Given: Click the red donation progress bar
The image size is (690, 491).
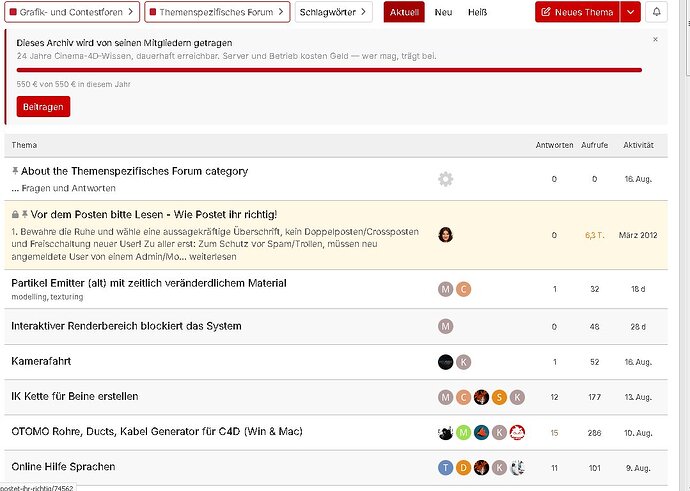Looking at the screenshot, I should tap(329, 70).
